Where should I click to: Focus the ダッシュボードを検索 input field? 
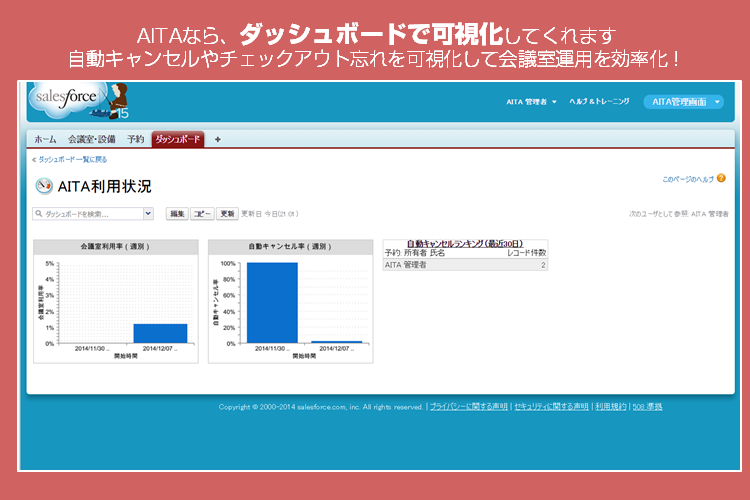point(93,214)
